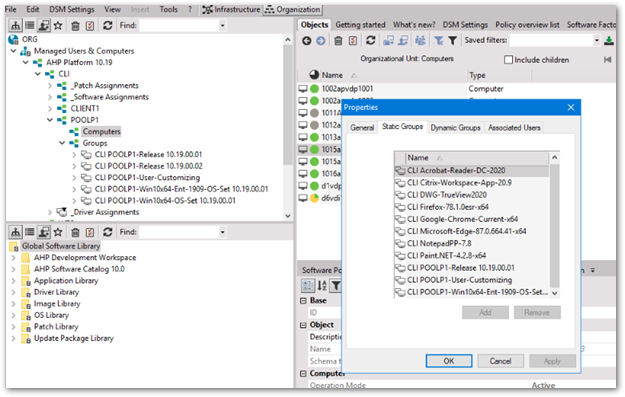Collapse the AHP Platform 10.19 node
The image size is (625, 397).
click(26, 63)
